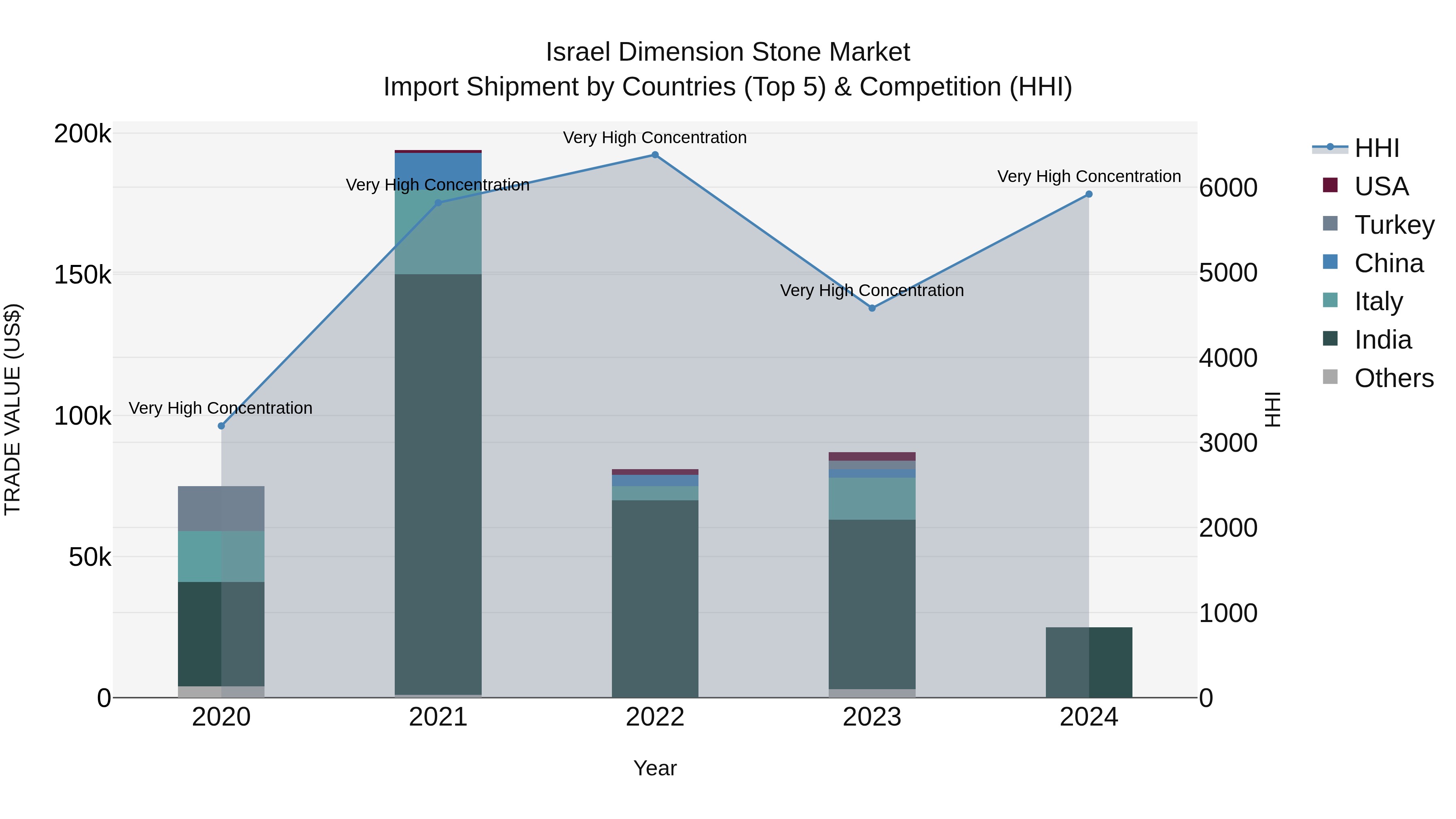Click the TRADE VALUE (US$) axis title

click(x=13, y=409)
